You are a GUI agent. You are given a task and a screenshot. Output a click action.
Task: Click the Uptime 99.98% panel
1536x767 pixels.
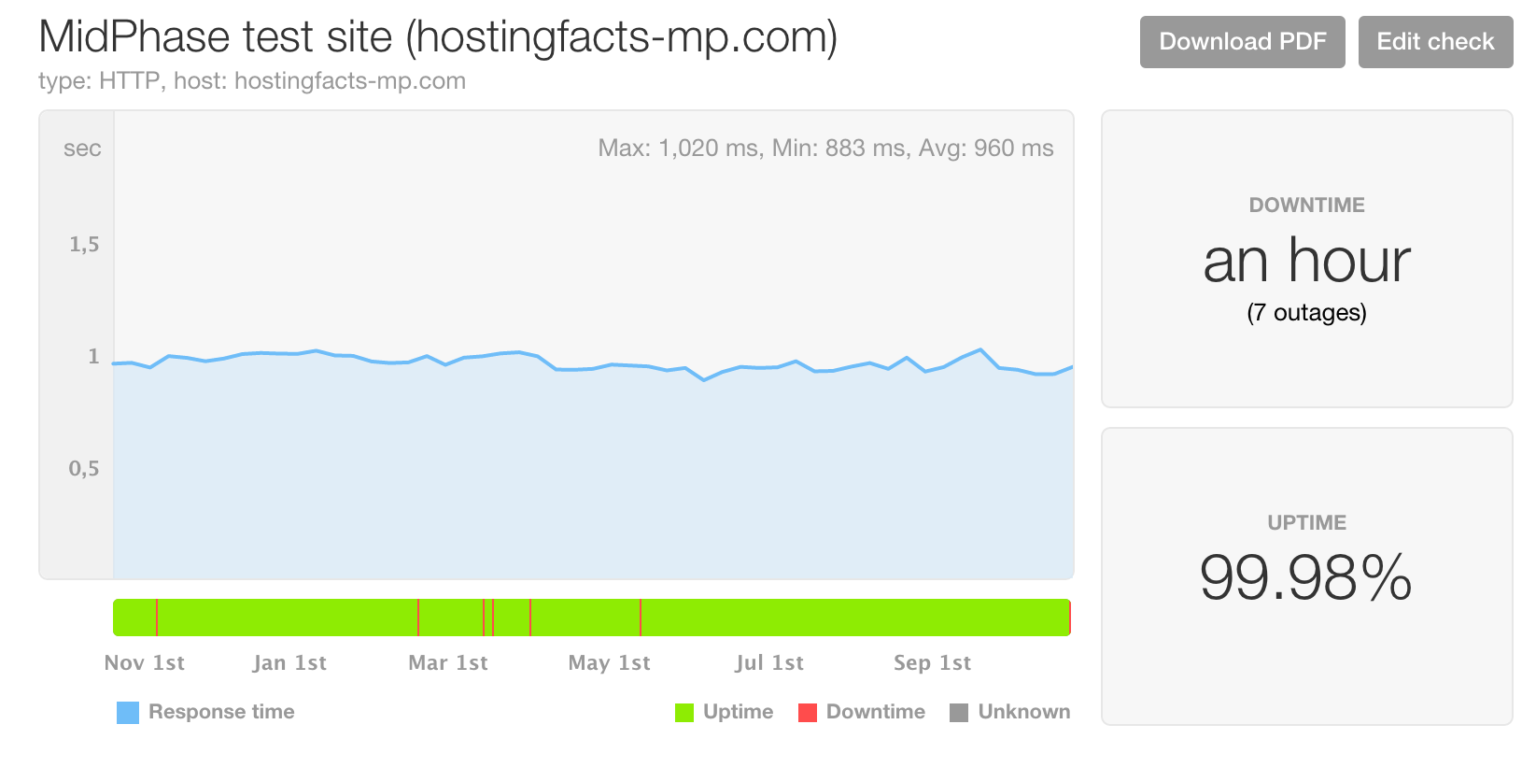point(1307,576)
